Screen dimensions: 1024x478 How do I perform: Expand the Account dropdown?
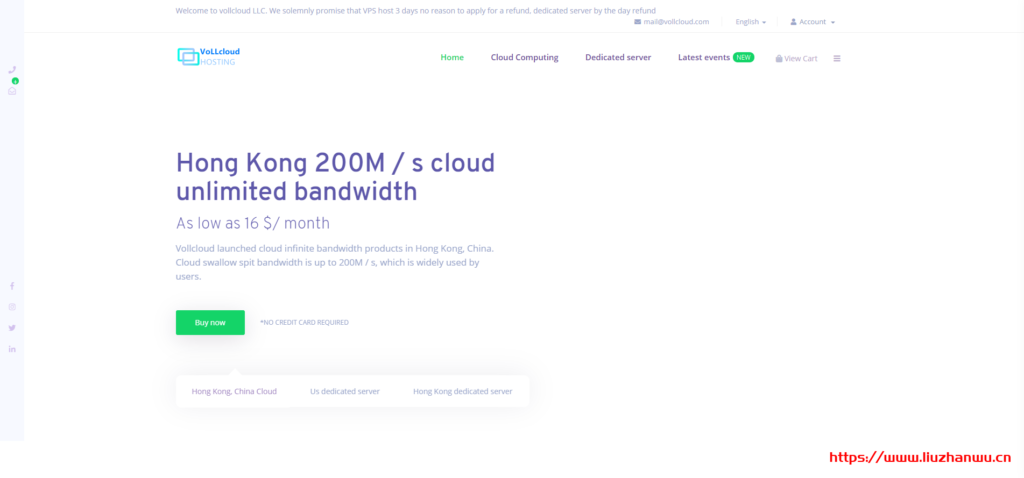point(812,21)
